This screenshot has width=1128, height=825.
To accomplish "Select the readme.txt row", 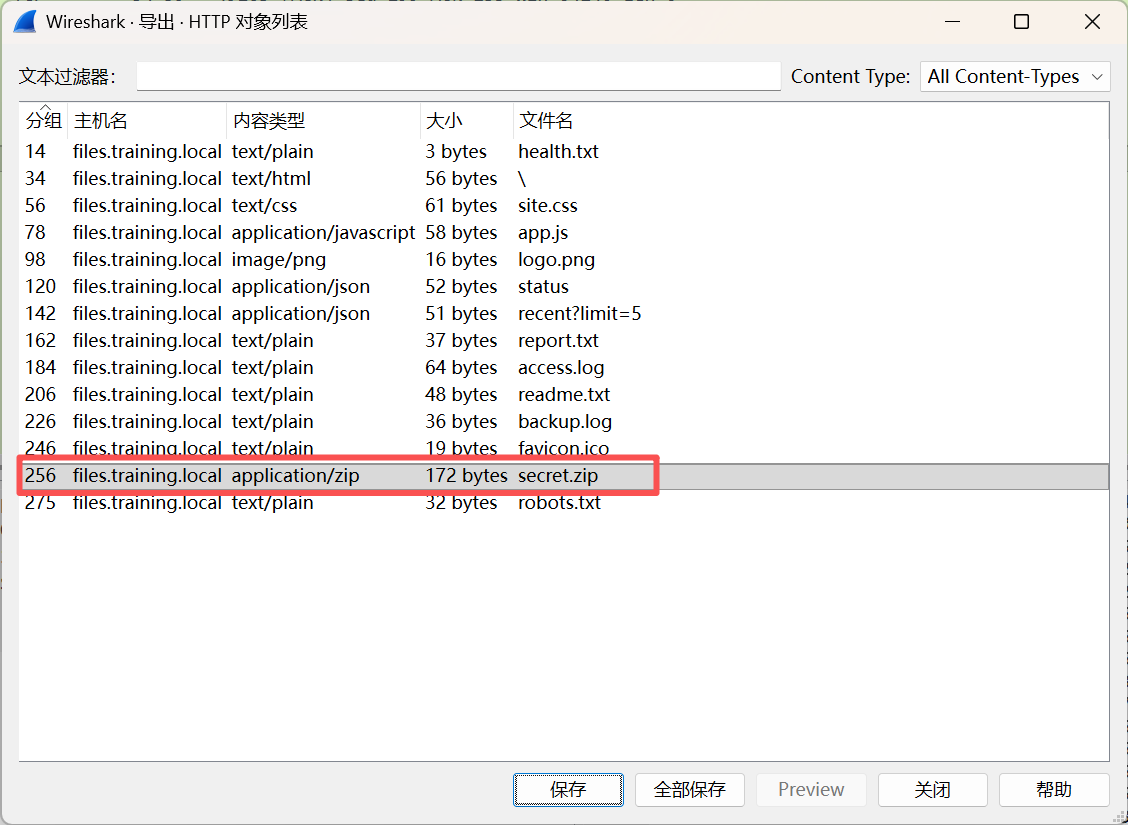I will coord(564,394).
